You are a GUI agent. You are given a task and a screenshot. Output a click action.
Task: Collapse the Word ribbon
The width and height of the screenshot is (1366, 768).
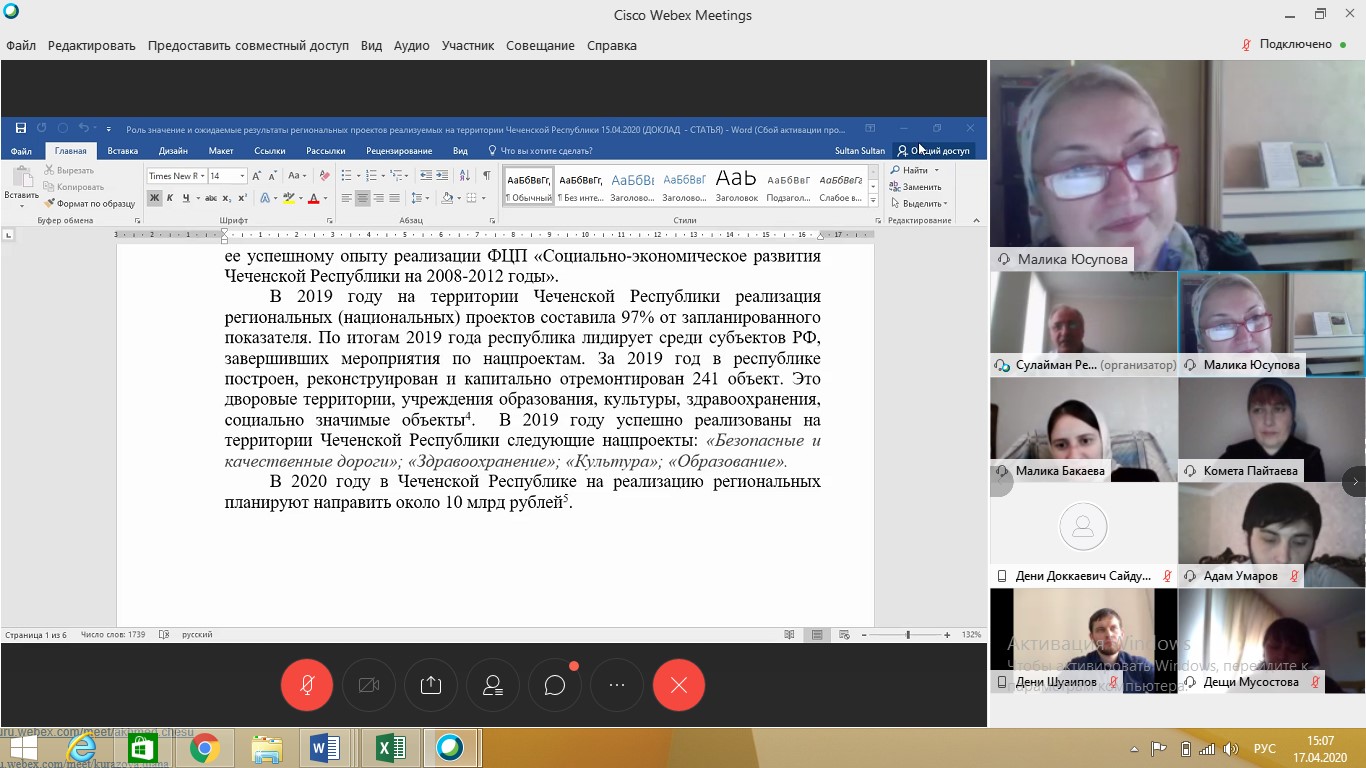coord(976,220)
